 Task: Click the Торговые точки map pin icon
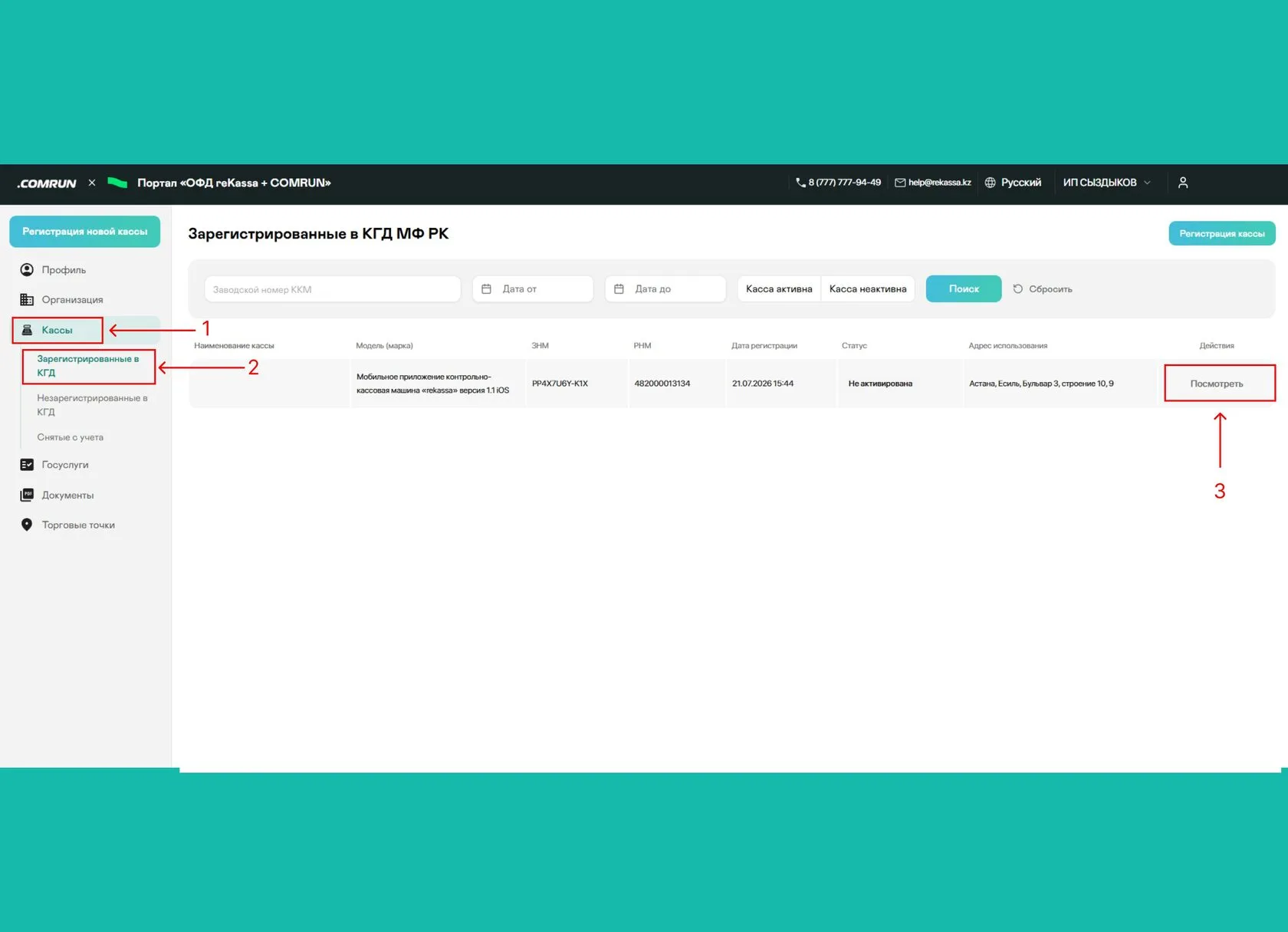(x=27, y=525)
